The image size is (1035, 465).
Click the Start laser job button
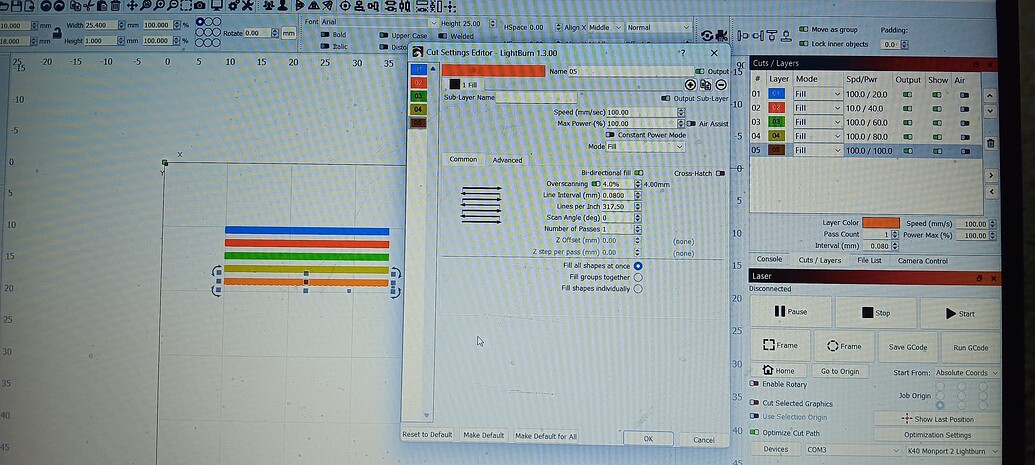click(x=959, y=312)
